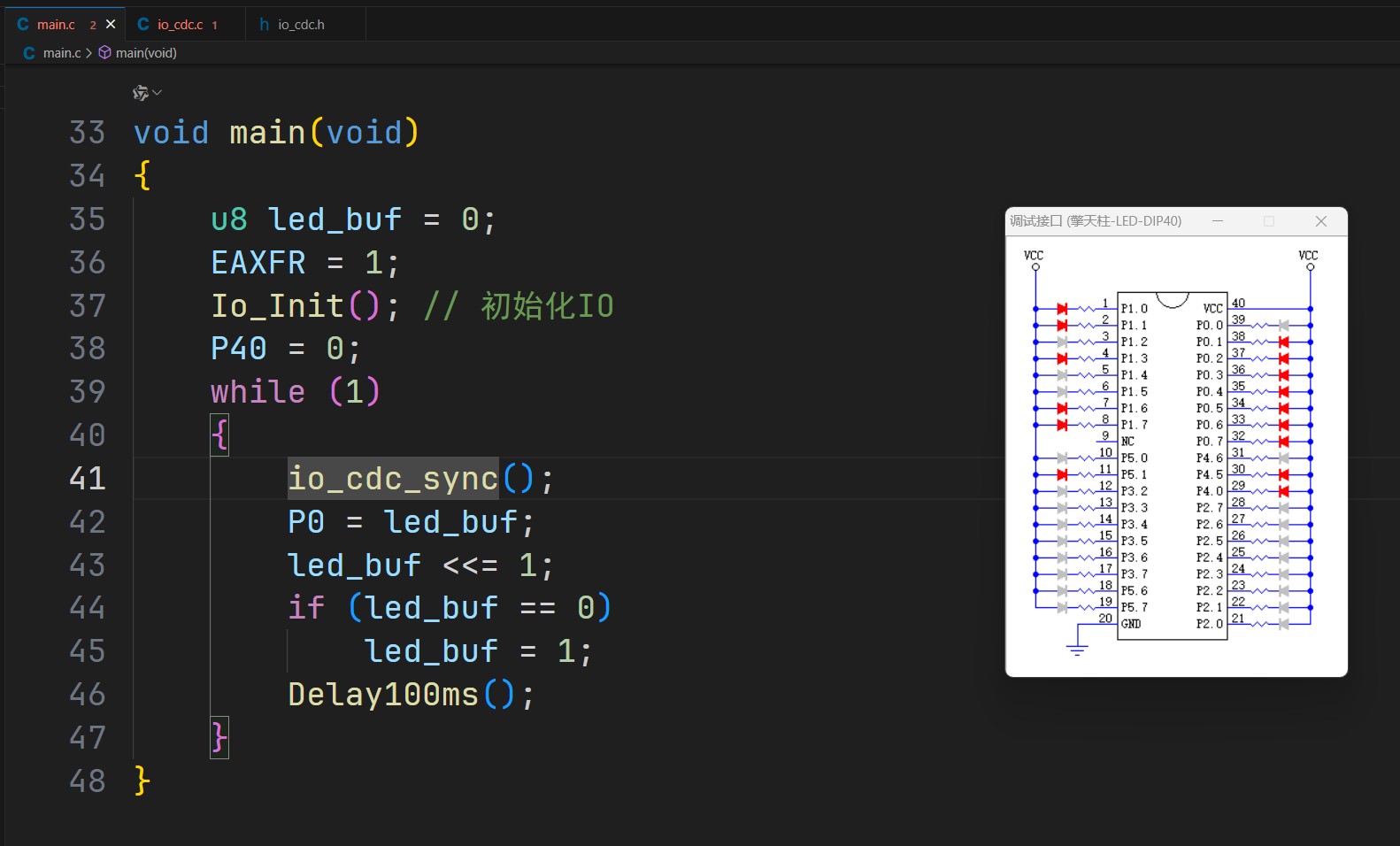Image resolution: width=1400 pixels, height=846 pixels.
Task: Click line number 41 in the gutter
Action: click(x=88, y=479)
